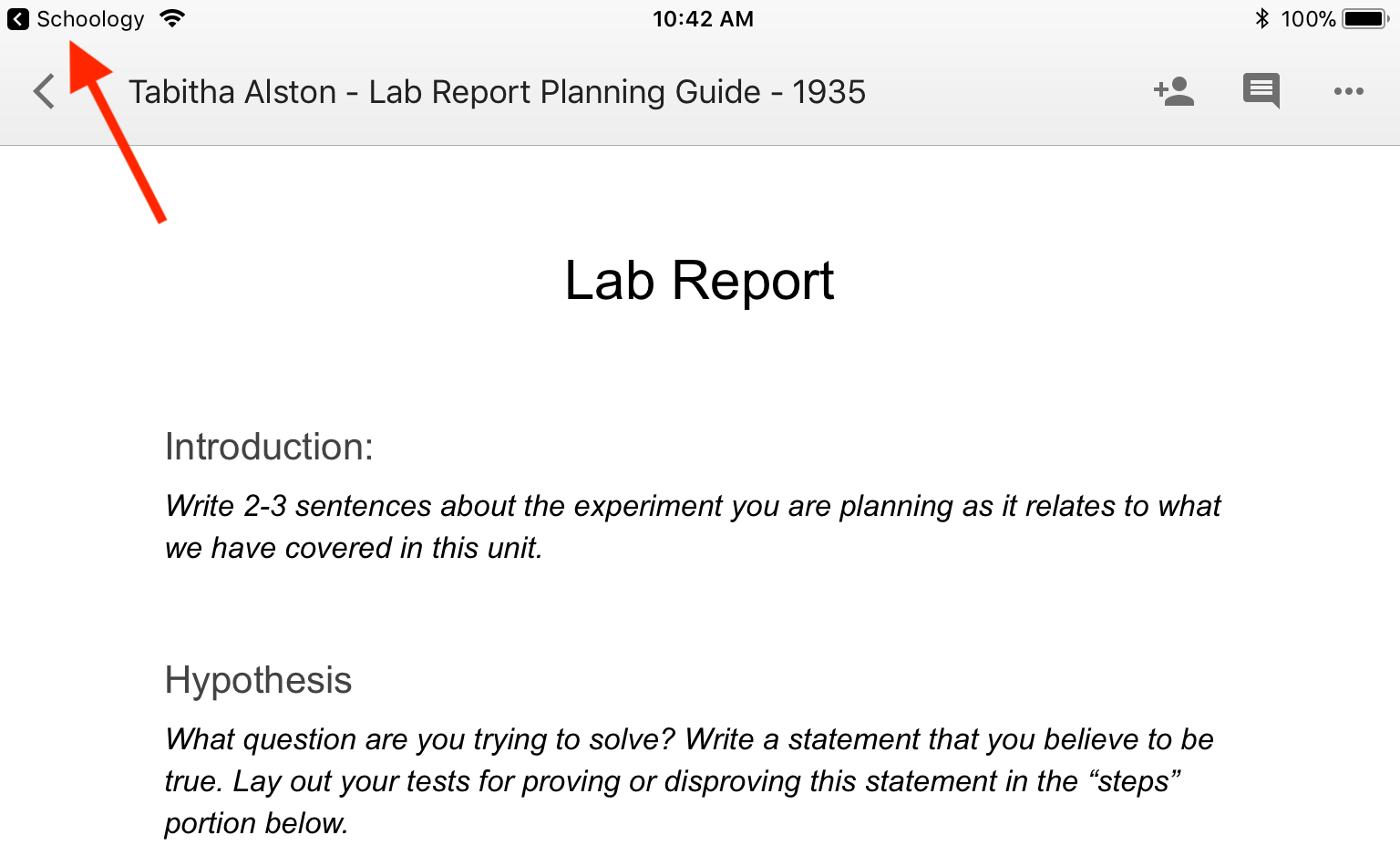Click the "we have covered in this unit." line

(354, 548)
